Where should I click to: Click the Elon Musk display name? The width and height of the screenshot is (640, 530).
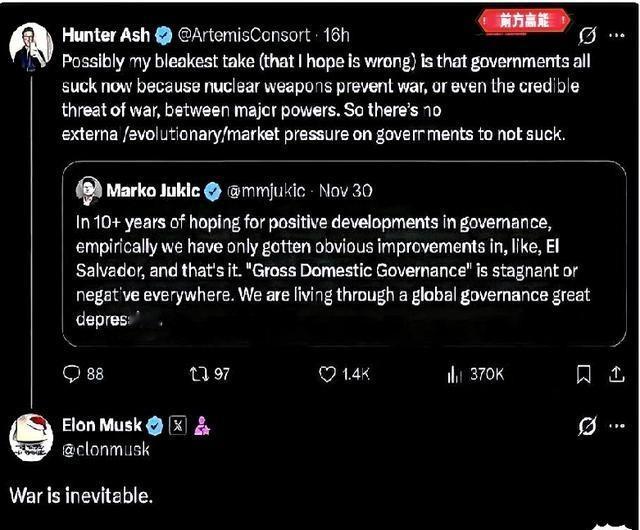(x=102, y=426)
